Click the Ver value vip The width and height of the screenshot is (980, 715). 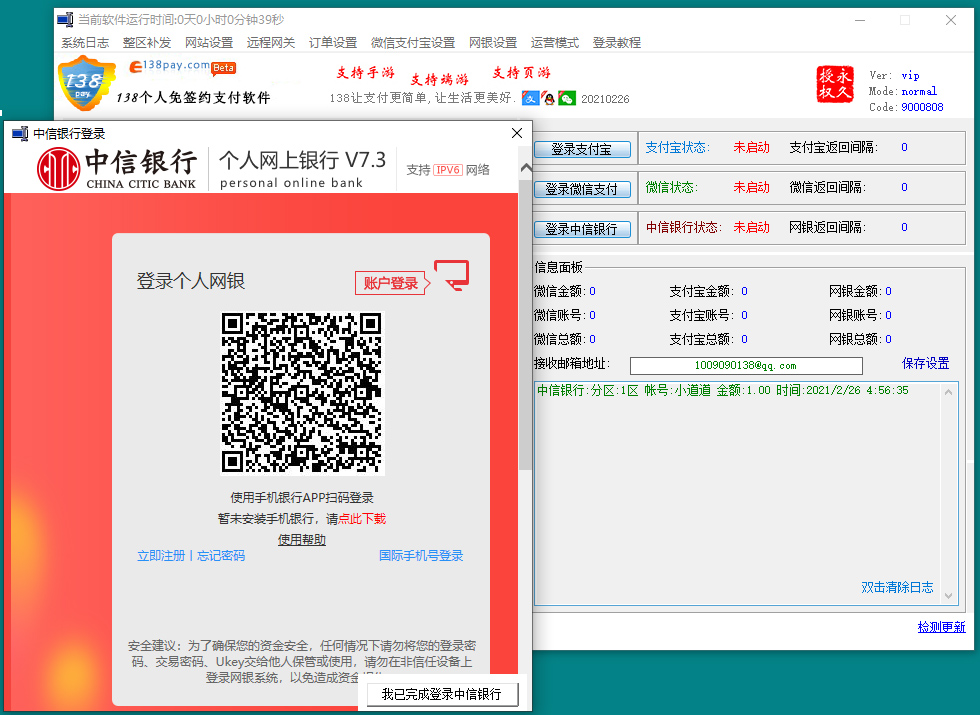coord(910,76)
